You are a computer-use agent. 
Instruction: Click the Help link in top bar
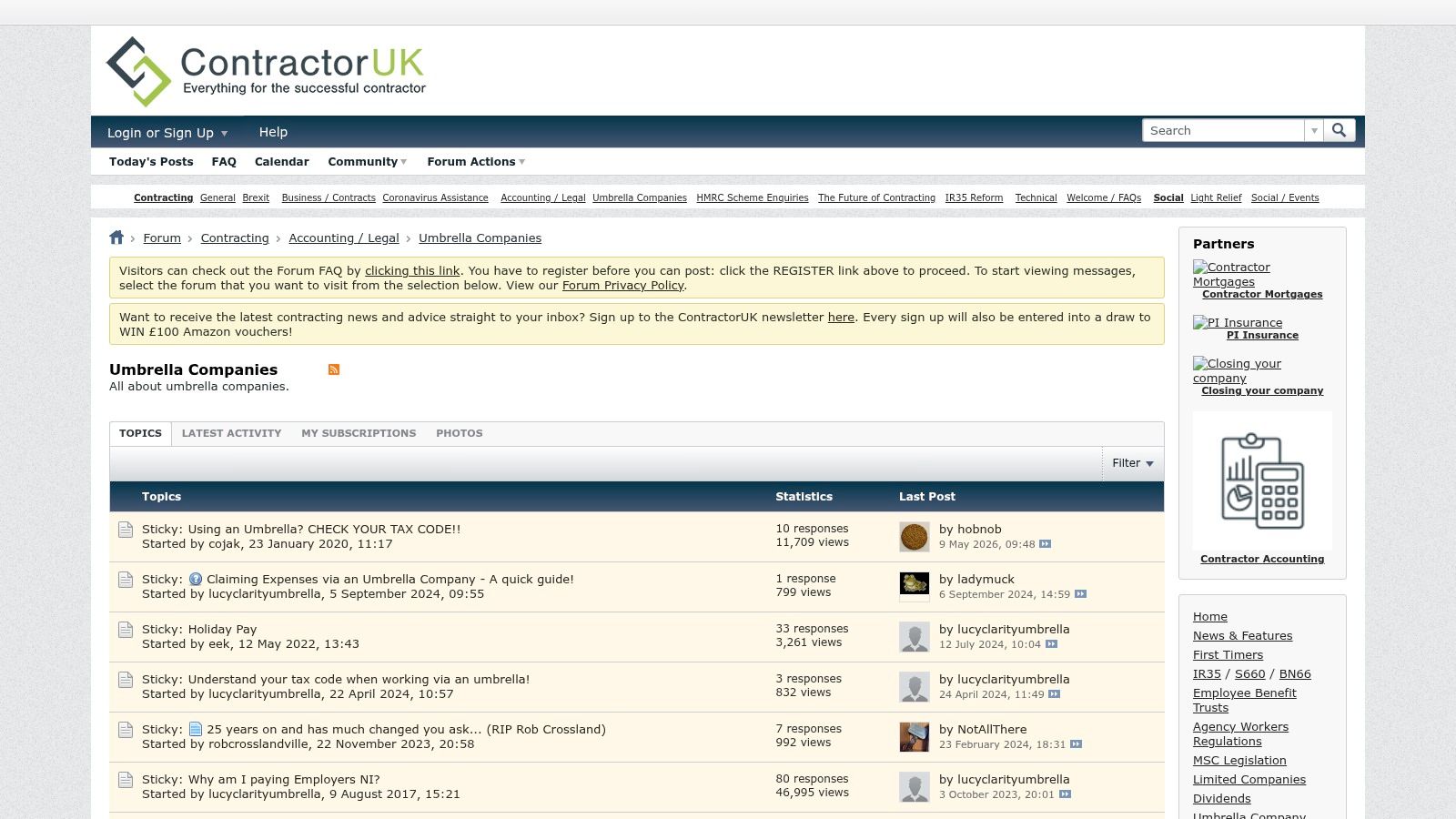(273, 132)
